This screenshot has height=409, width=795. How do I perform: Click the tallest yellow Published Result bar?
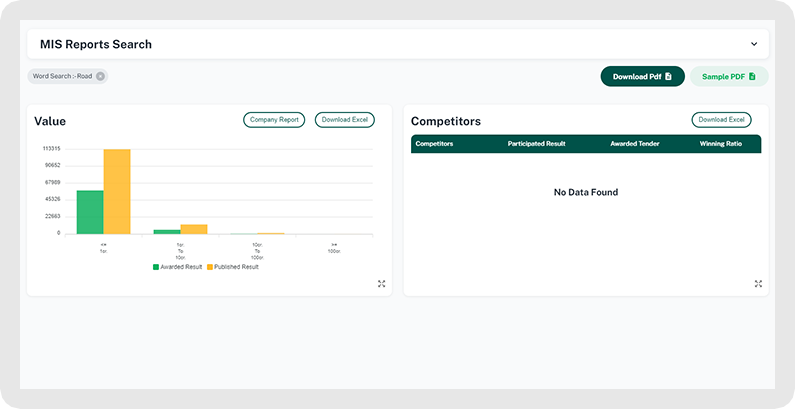coord(117,191)
